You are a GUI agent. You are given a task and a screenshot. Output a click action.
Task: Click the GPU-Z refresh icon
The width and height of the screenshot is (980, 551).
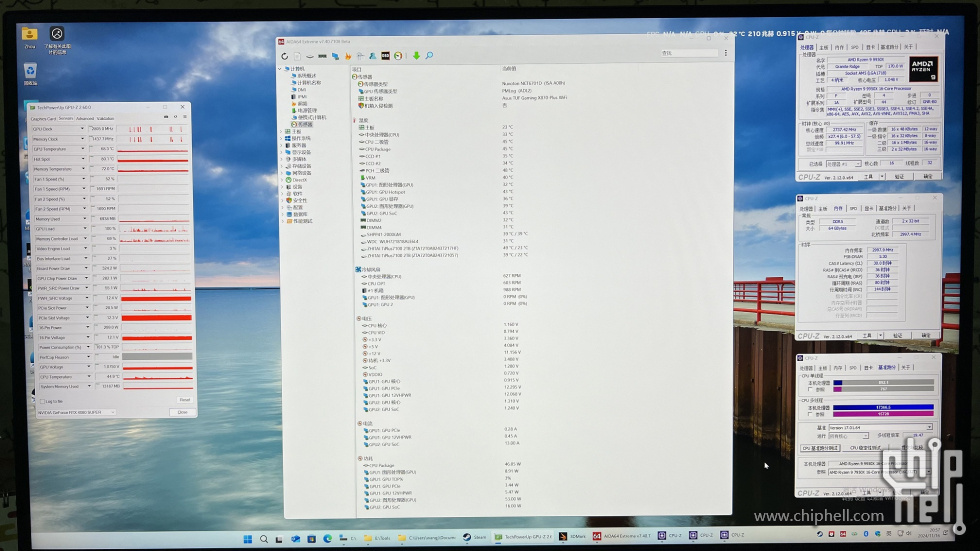click(175, 117)
